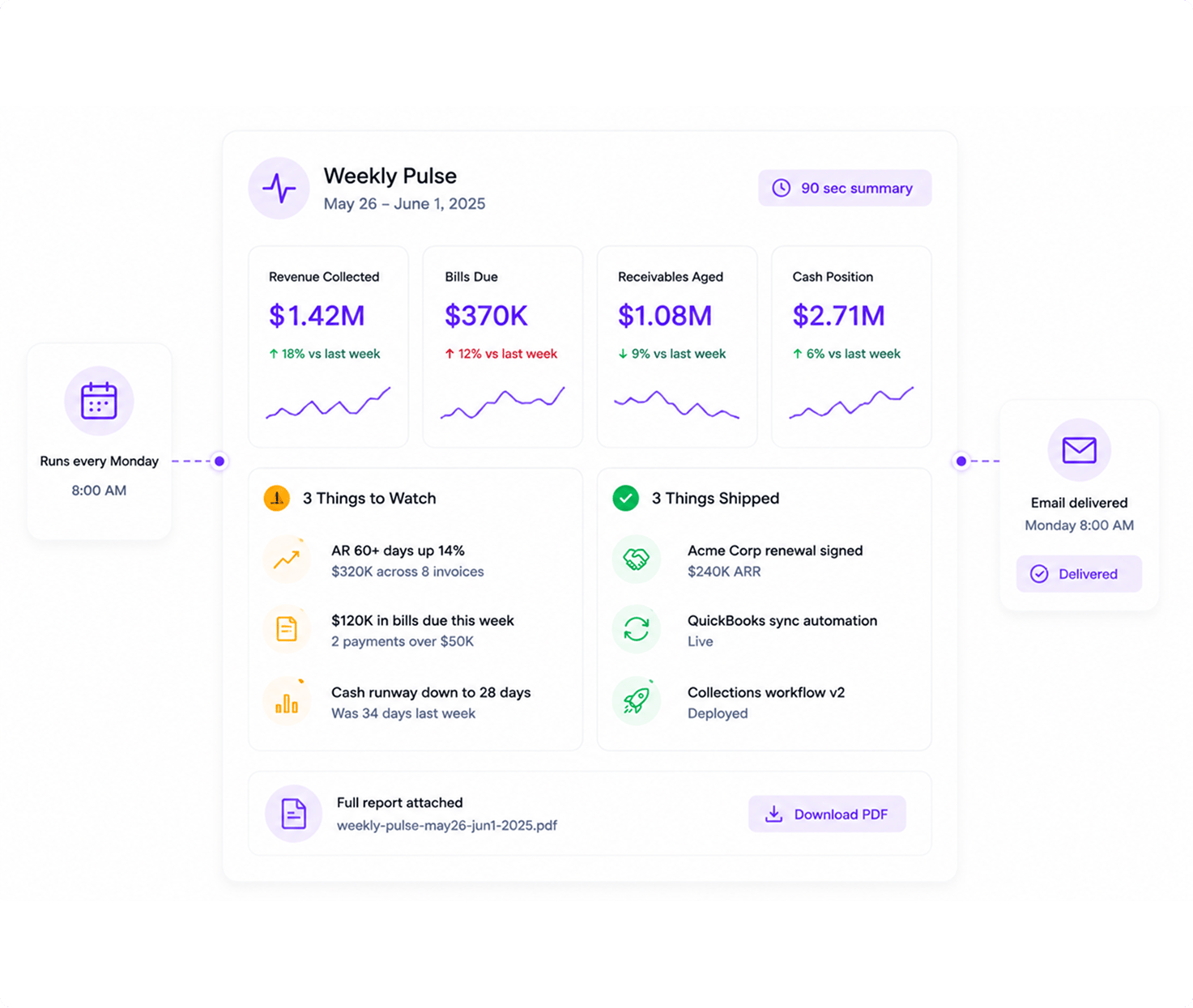Open the Cash Position $2.71M card

[851, 347]
